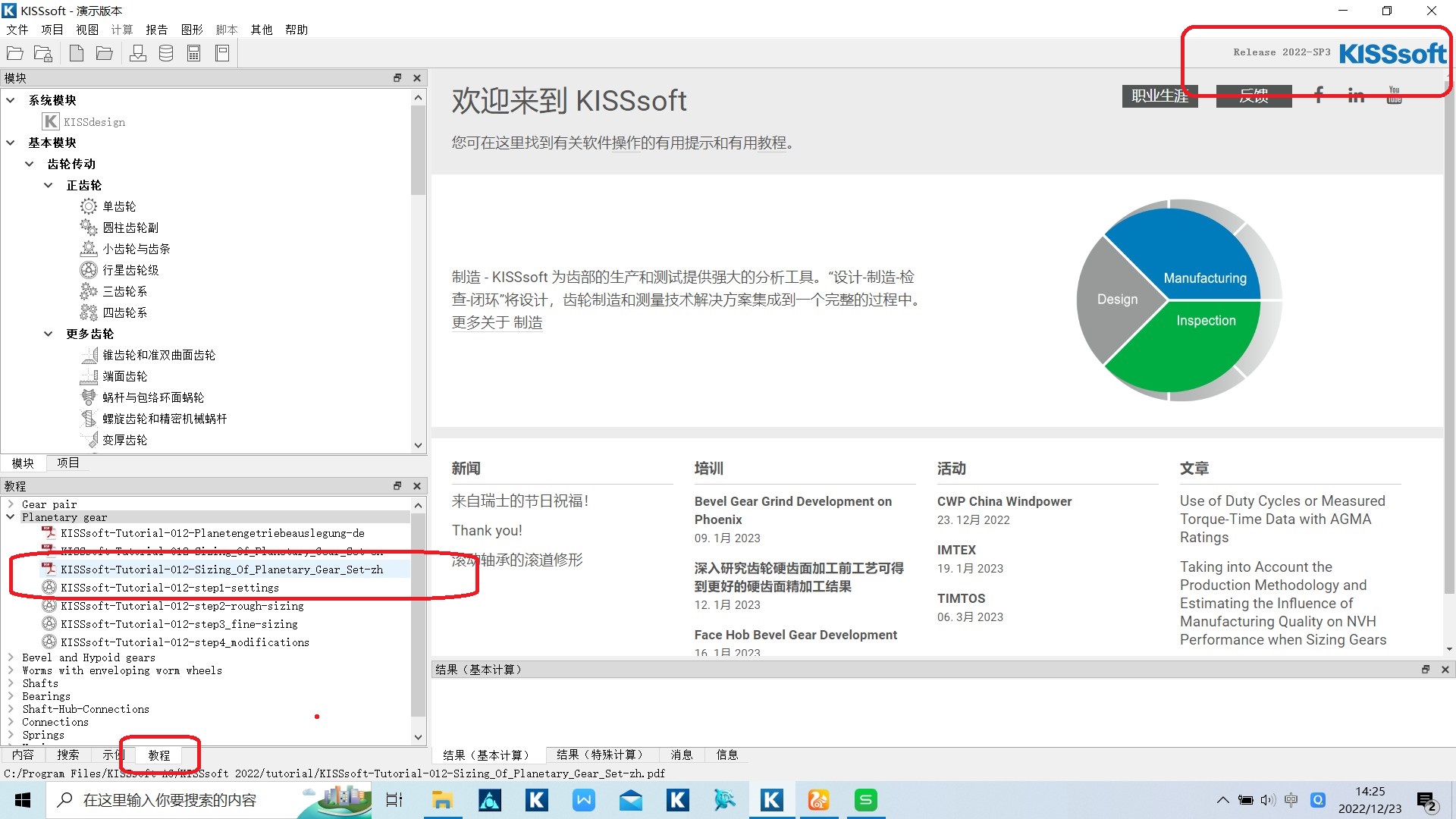Collapse the 系统模块 tree node
The image size is (1456, 819).
[x=11, y=100]
